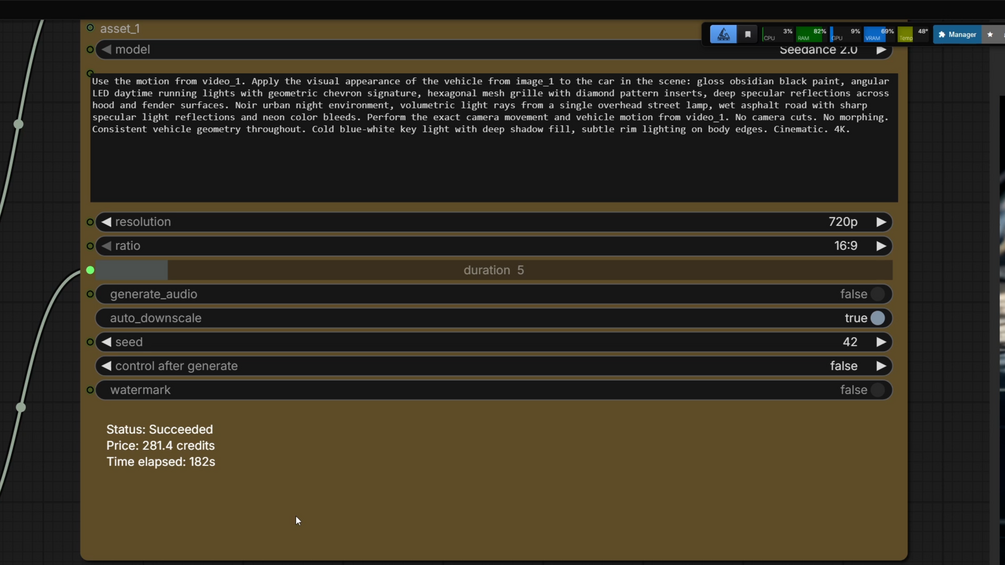Open the ratio 16:9 dropdown
1005x565 pixels.
[x=494, y=246]
